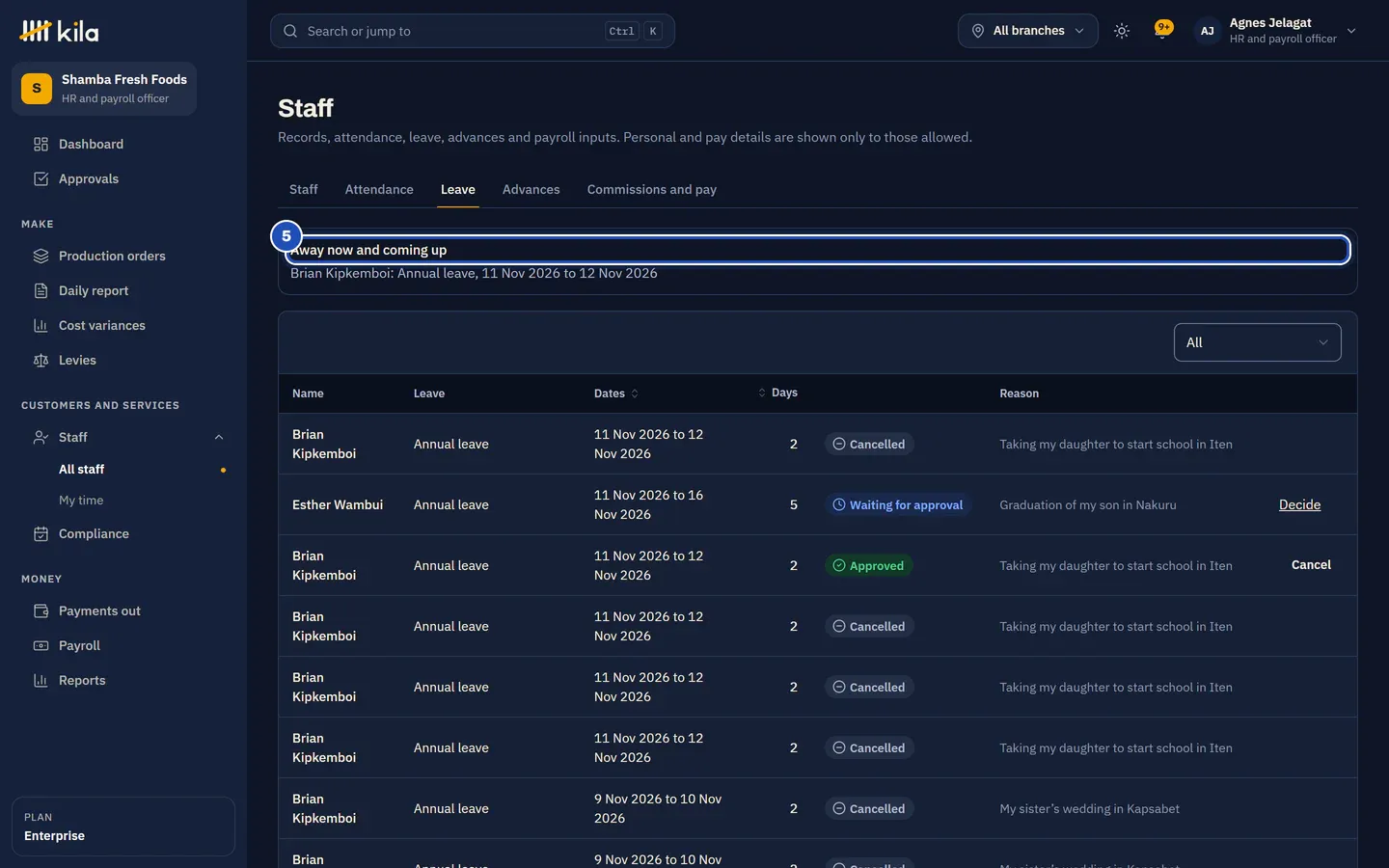Click "11 Nov 2026 to 16 Nov 2026" dates
Viewport: 1389px width, 868px height.
649,505
